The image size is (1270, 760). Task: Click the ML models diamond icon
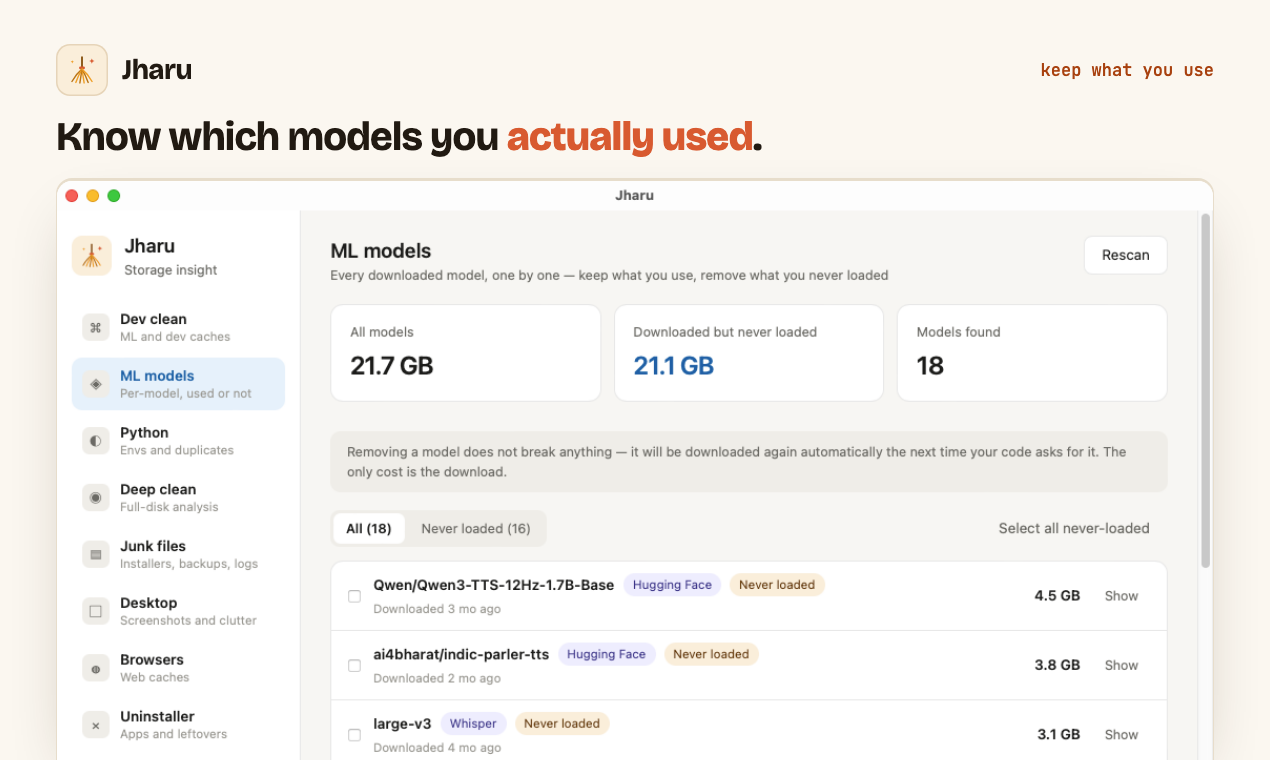click(96, 384)
